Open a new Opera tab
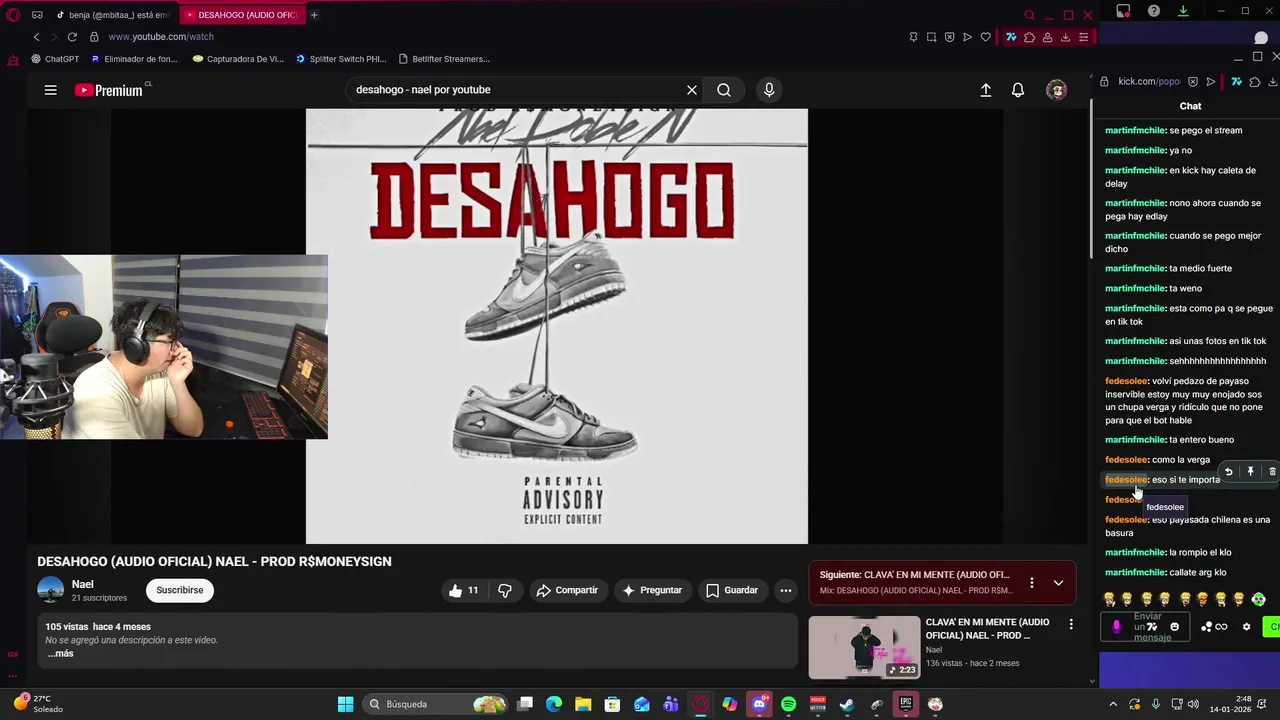This screenshot has width=1280, height=720. tap(314, 15)
